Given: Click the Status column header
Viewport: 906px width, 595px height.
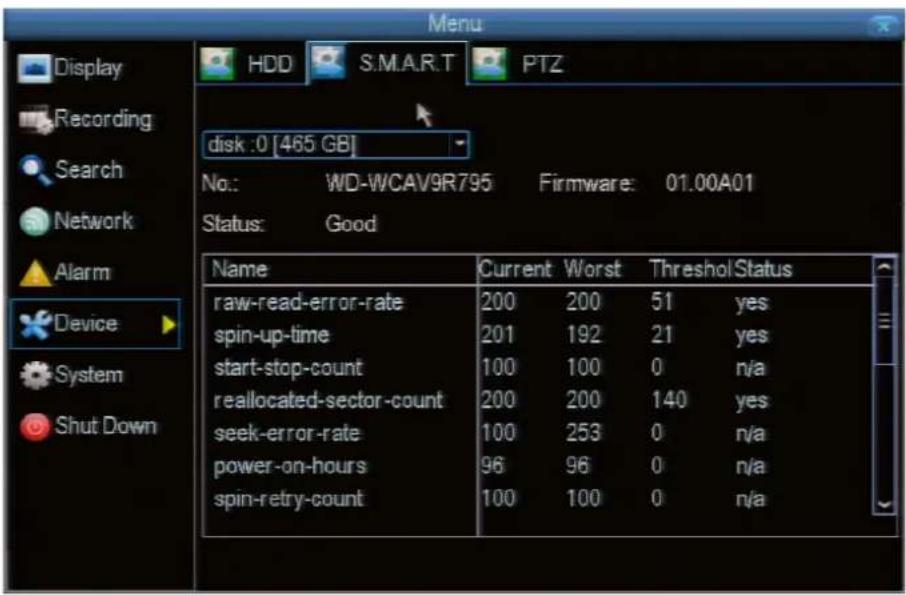Looking at the screenshot, I should 763,269.
